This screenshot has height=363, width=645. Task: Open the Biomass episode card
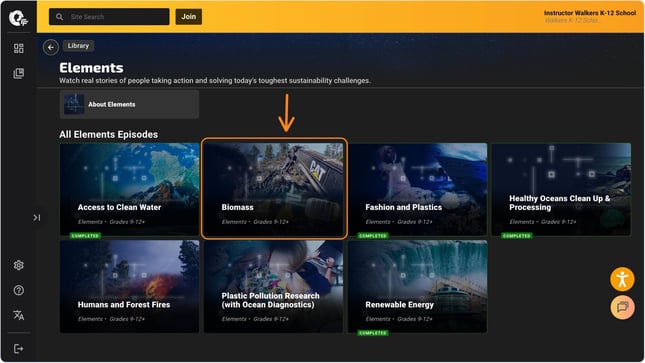coord(274,189)
